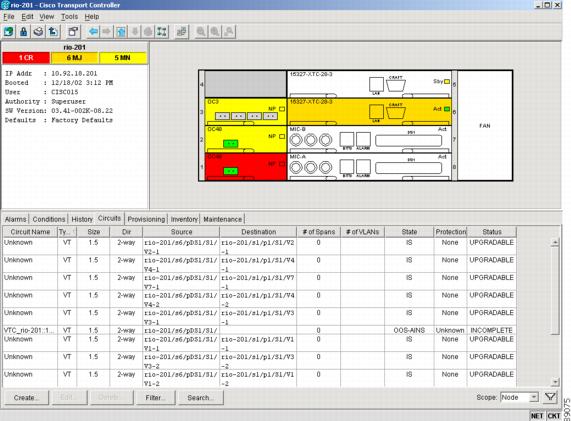Sort by Status column header
The height and width of the screenshot is (421, 571).
[x=492, y=232]
